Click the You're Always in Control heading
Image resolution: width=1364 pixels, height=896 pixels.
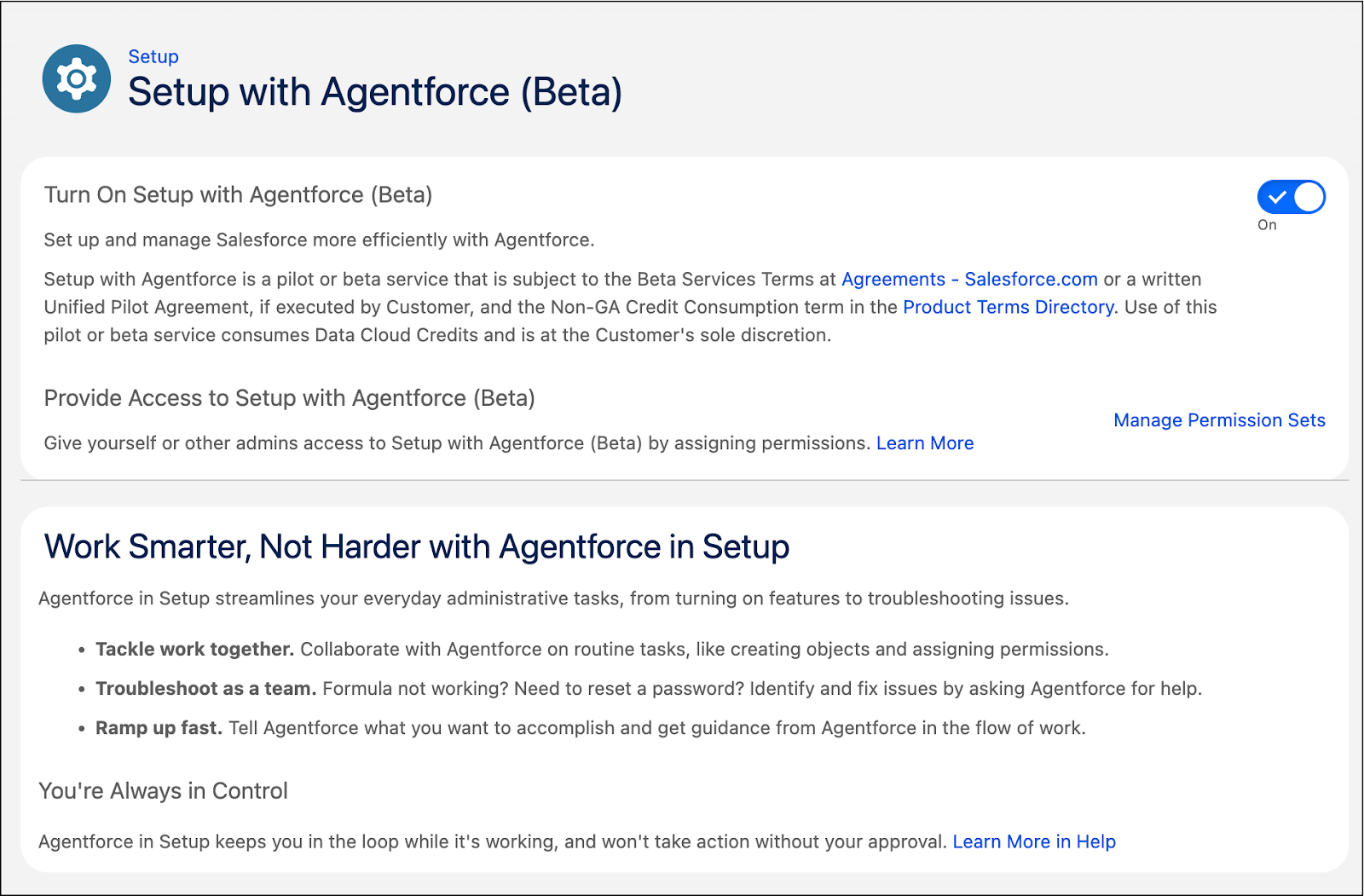[163, 790]
